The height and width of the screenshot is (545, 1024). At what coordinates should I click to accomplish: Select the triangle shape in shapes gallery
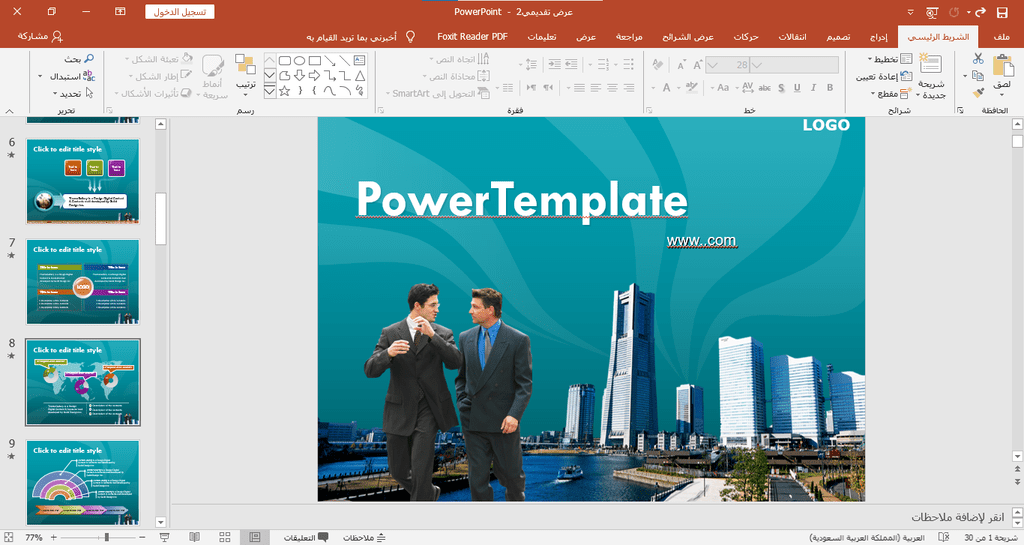(x=359, y=76)
